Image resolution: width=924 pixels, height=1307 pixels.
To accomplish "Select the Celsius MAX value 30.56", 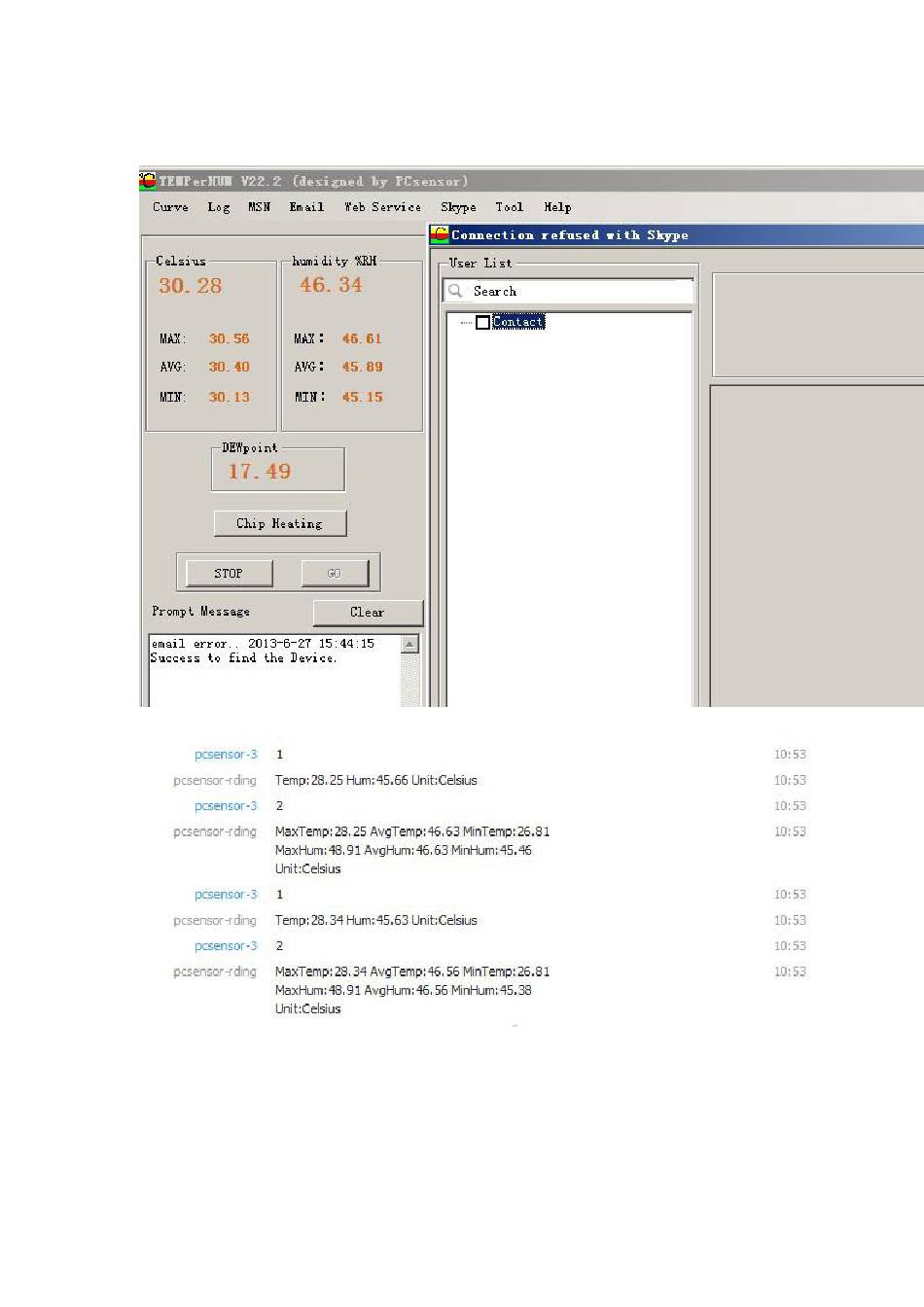I will coord(230,338).
